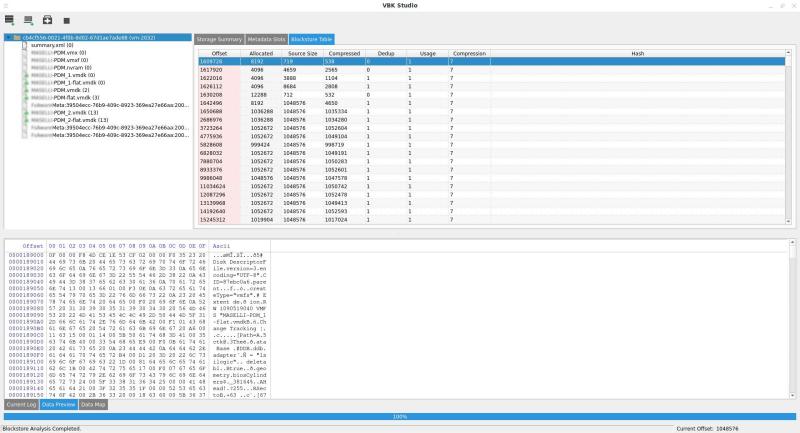Select the Data Preview tab
This screenshot has width=800, height=433.
(59, 404)
